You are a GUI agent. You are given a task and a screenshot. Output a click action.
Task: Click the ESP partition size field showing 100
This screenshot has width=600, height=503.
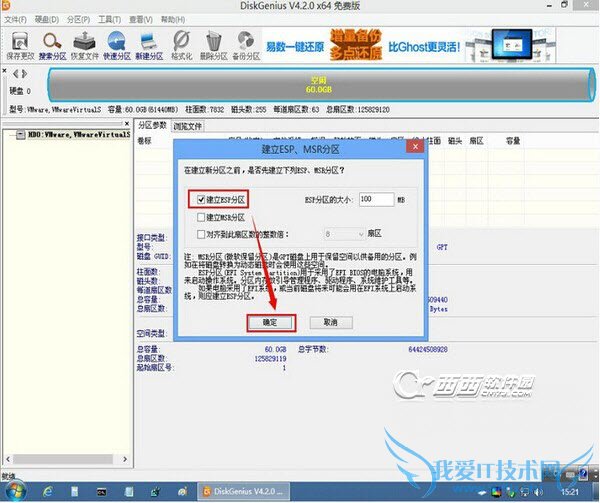click(x=376, y=199)
